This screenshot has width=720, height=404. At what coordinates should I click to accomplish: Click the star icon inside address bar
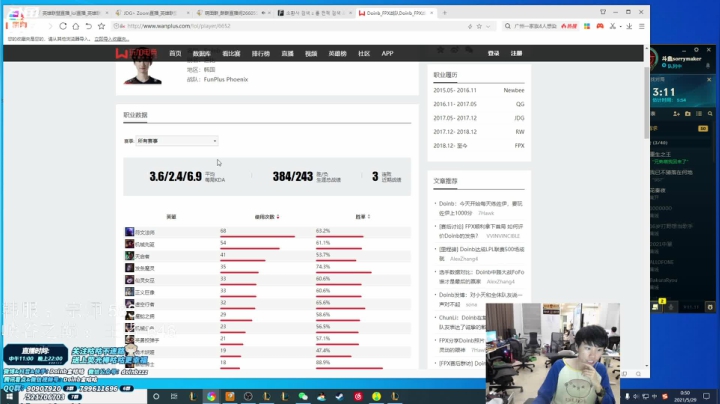tap(479, 26)
